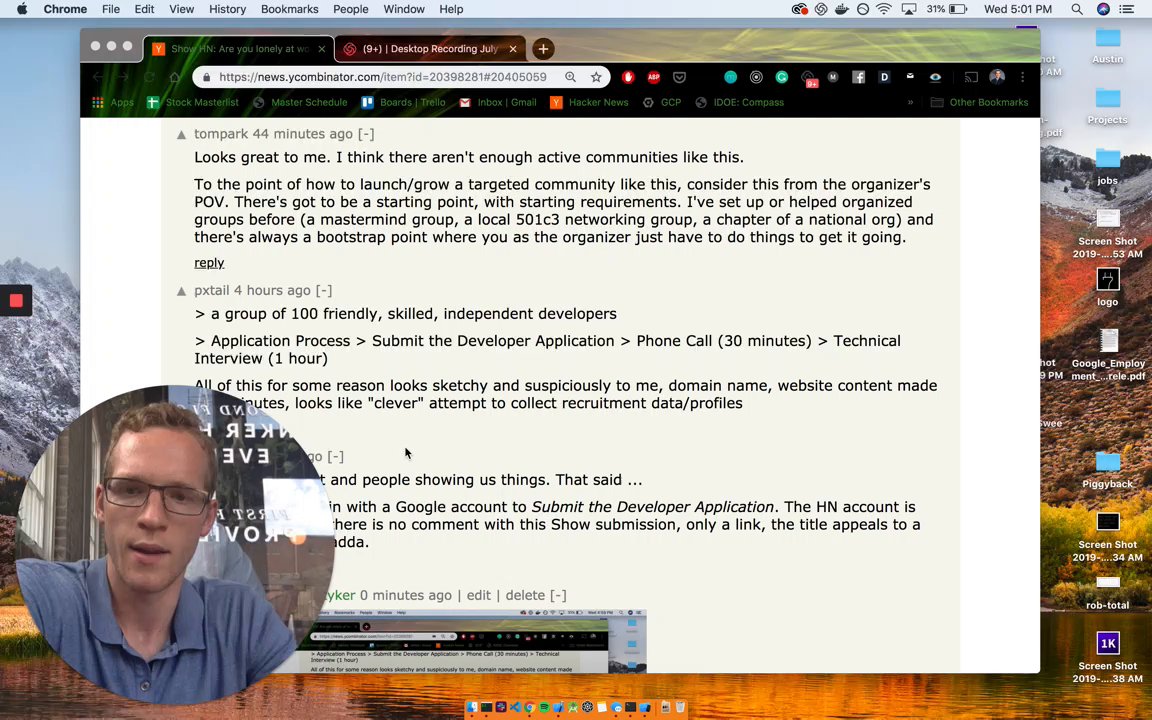Upvote pxtail's comment with the triangle
This screenshot has width=1152, height=720.
(181, 291)
